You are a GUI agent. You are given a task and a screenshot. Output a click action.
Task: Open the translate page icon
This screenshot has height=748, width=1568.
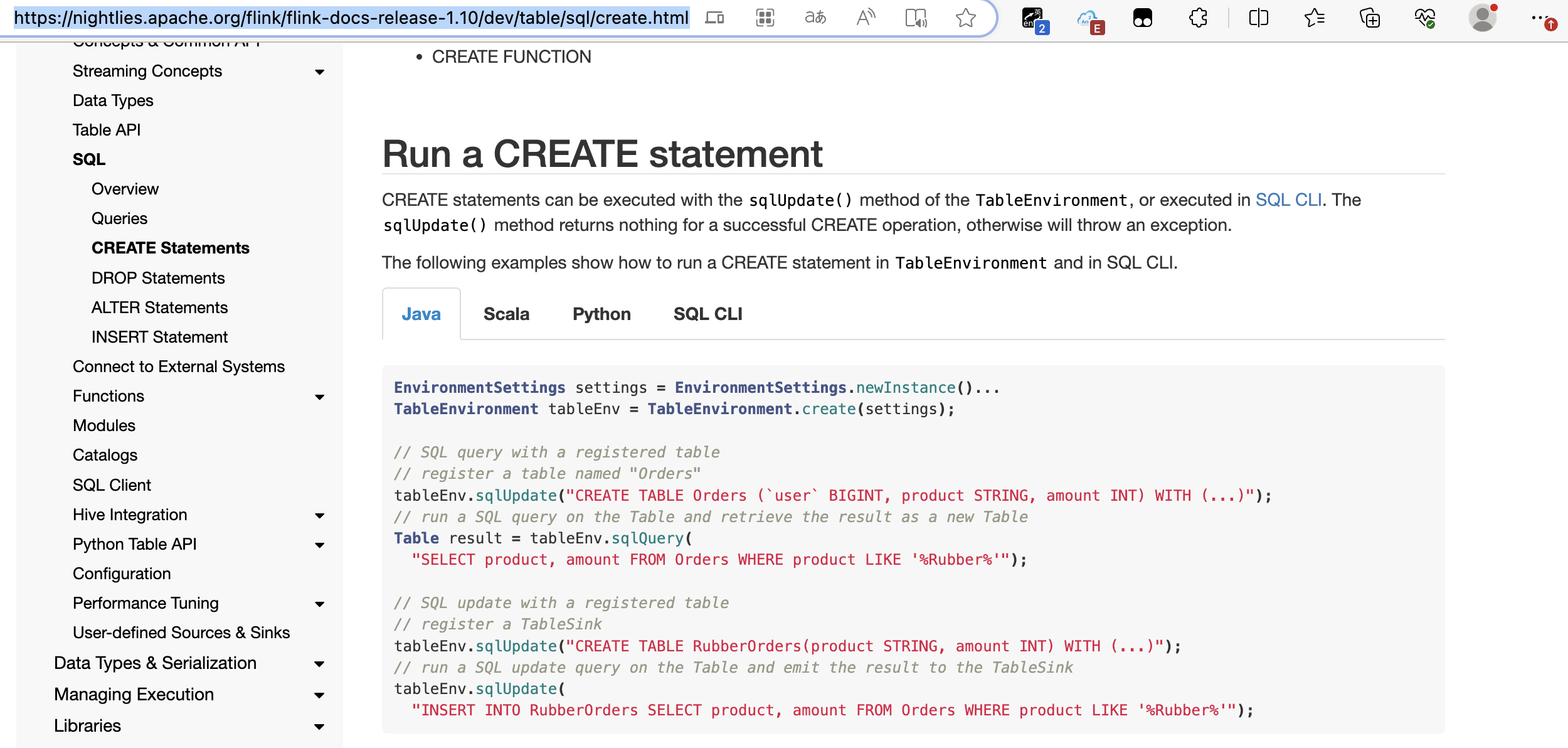(x=815, y=18)
